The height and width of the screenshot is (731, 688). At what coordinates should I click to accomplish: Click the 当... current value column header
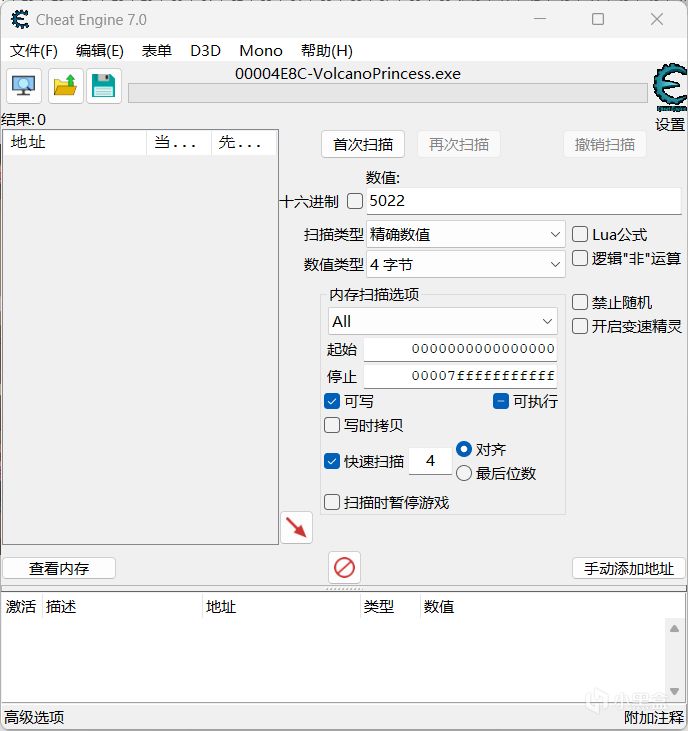179,142
